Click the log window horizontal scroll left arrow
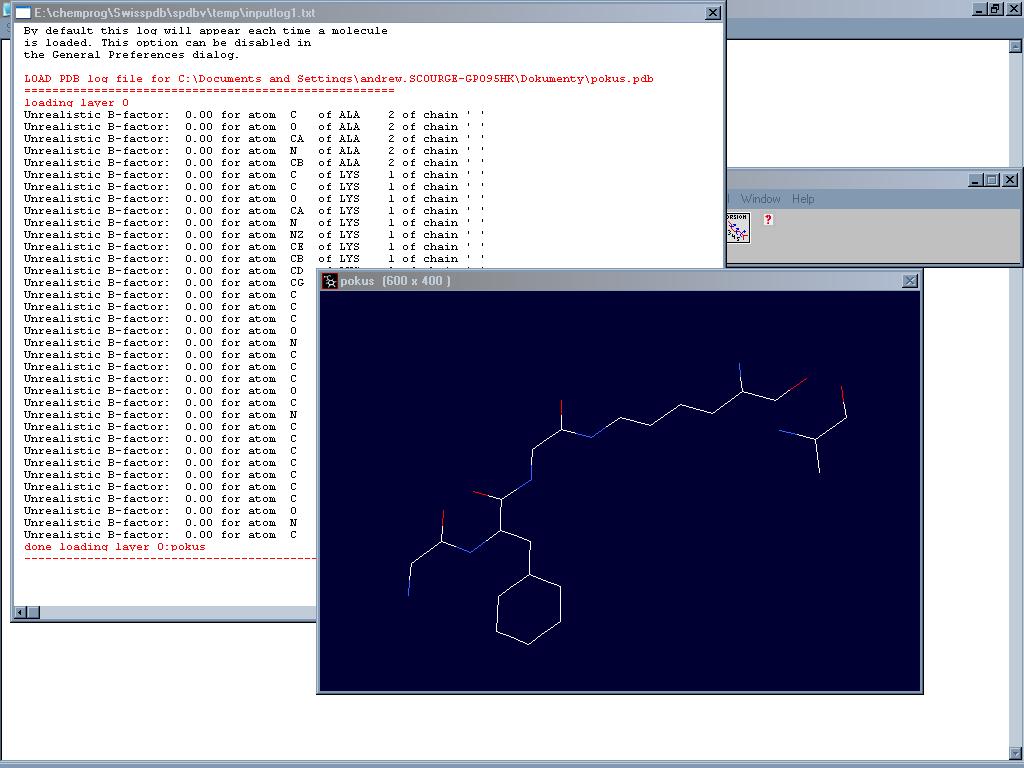1024x768 pixels. click(x=20, y=612)
